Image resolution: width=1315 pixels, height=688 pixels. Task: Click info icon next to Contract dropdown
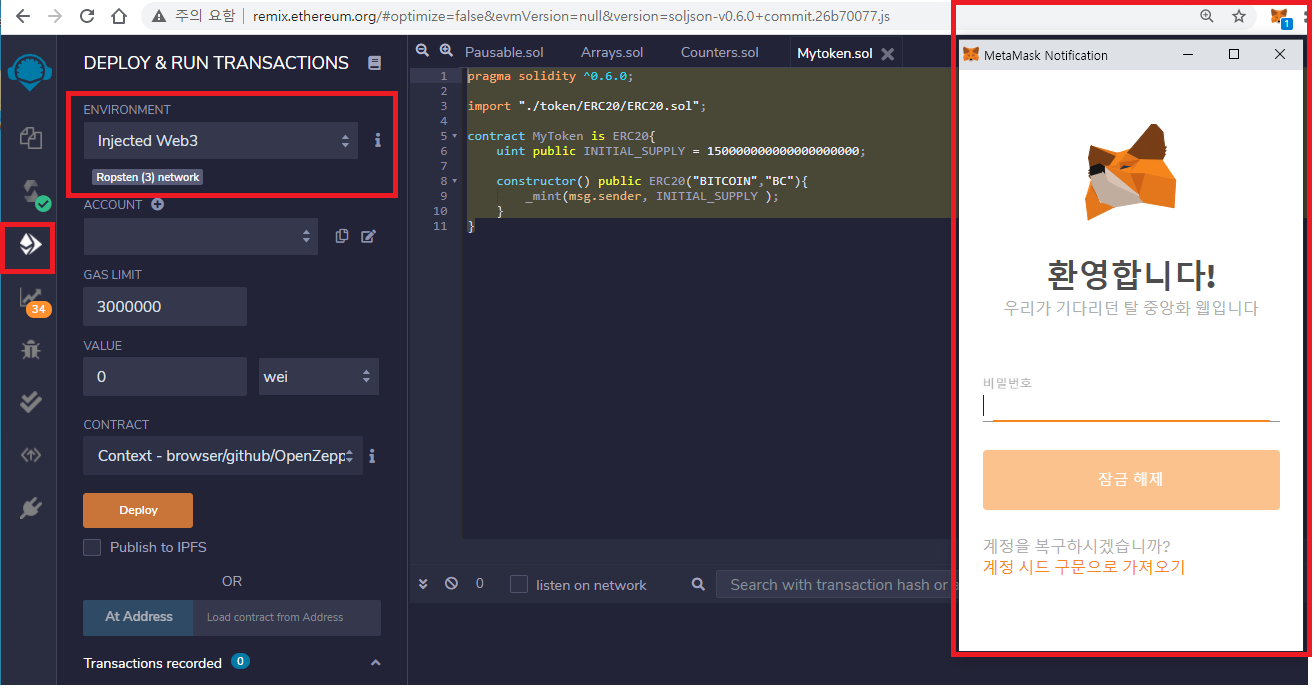click(x=372, y=456)
